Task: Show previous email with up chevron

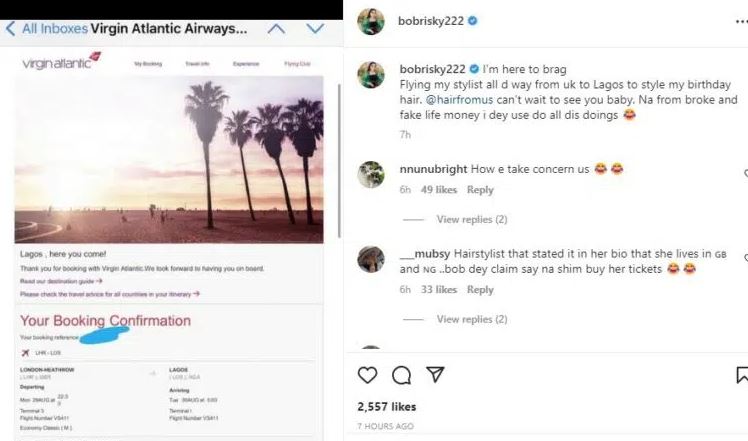Action: (276, 29)
